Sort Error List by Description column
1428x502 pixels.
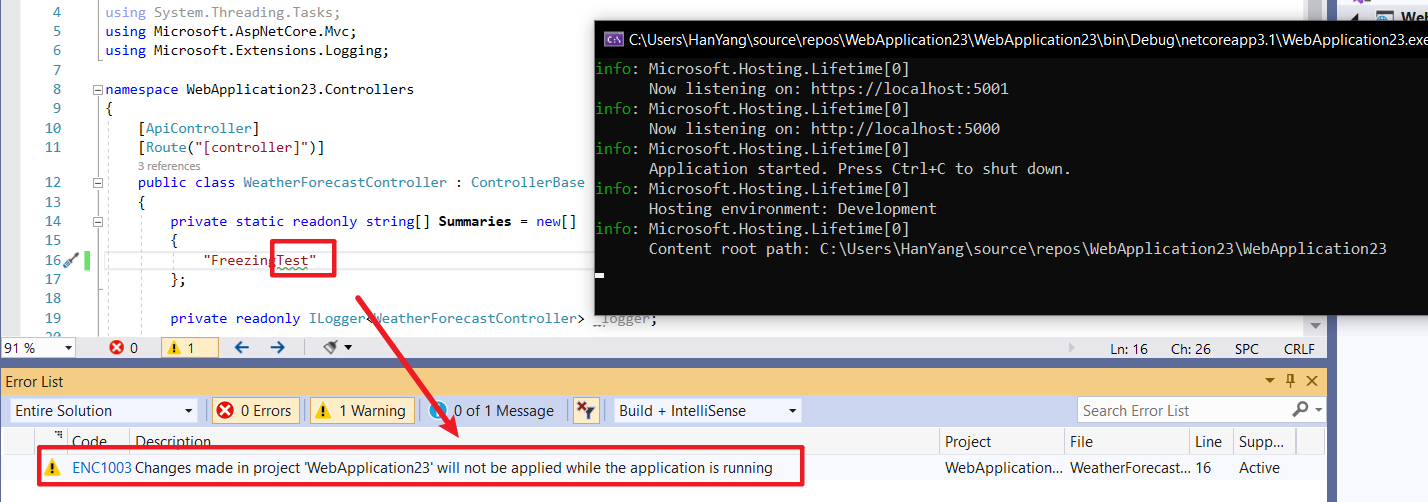(x=173, y=441)
